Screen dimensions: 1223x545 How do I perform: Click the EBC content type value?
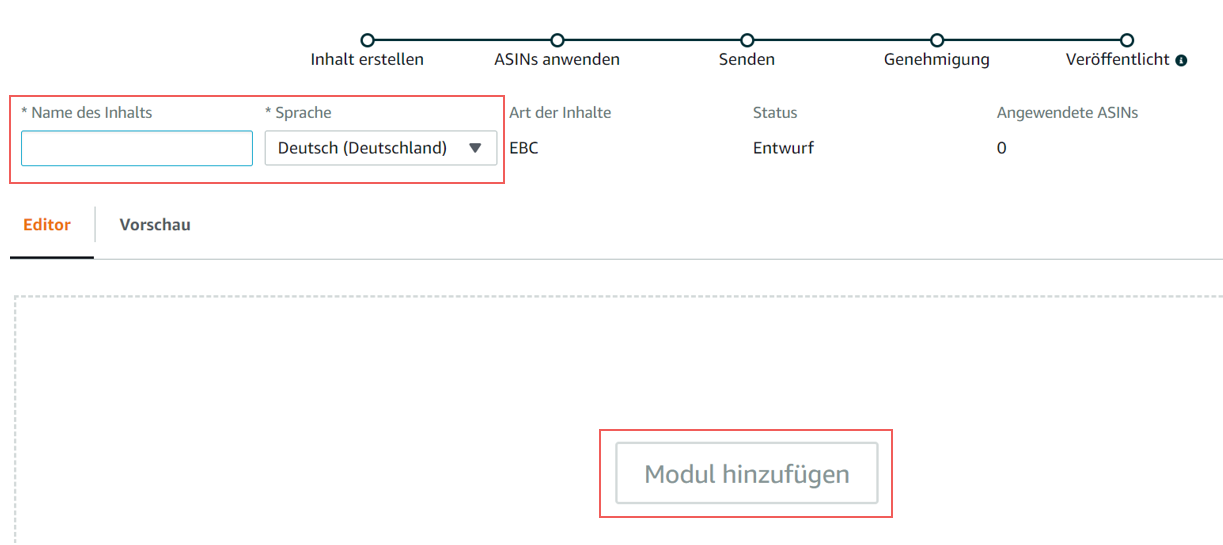524,148
